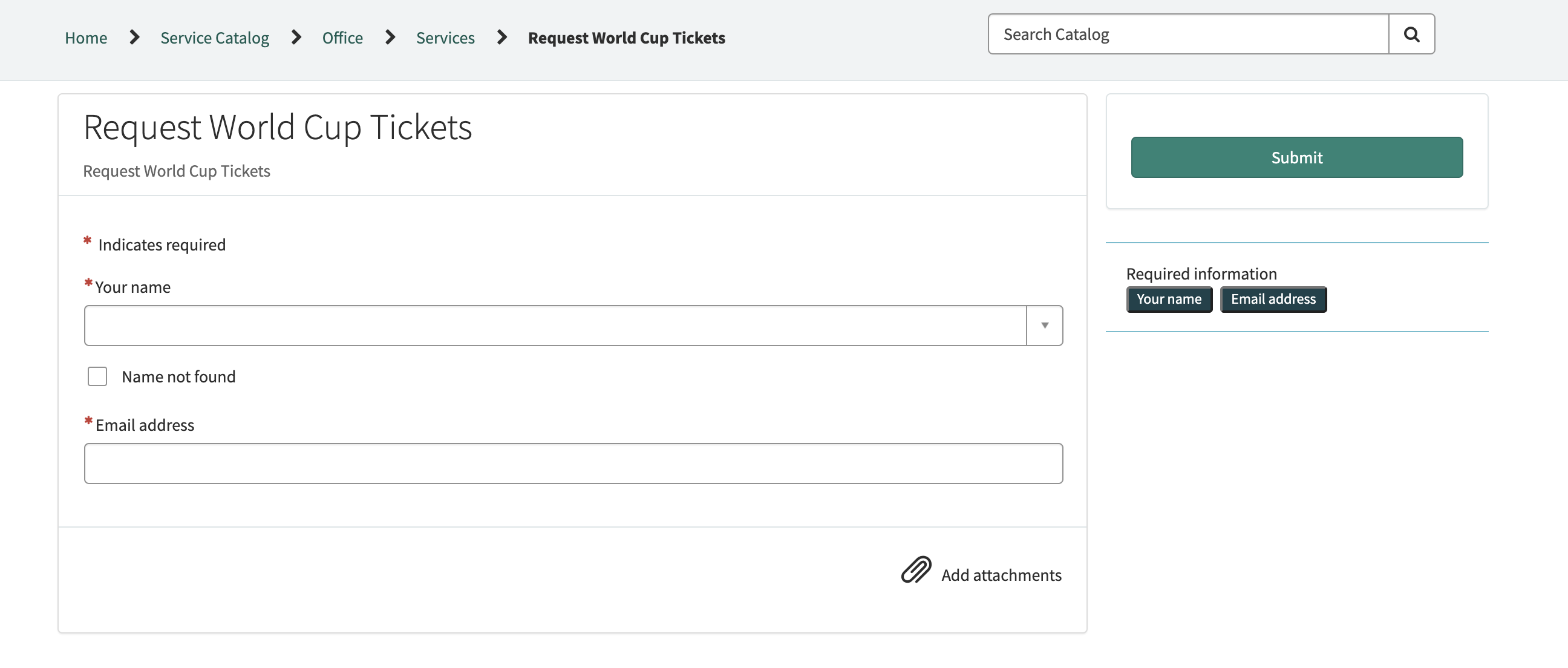Check the Name not found checkbox
This screenshot has width=1568, height=668.
(97, 376)
